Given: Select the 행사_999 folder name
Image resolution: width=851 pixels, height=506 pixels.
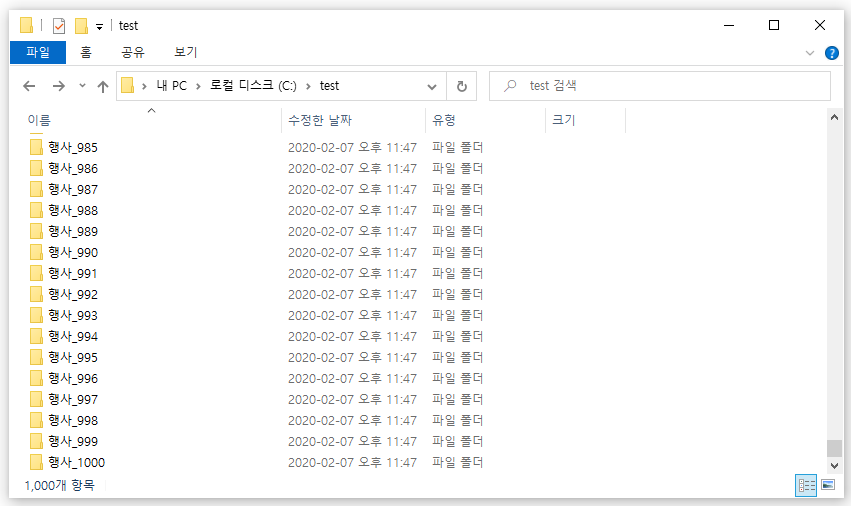Looking at the screenshot, I should 73,441.
